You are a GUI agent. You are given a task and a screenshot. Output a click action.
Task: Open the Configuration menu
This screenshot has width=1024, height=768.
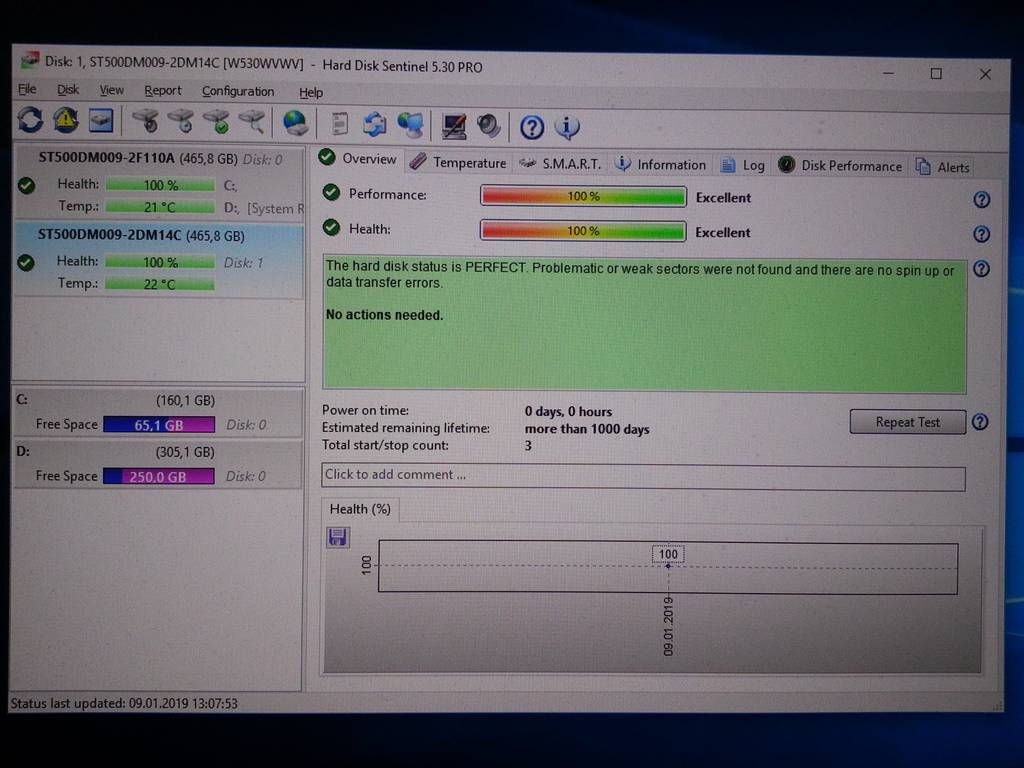(x=238, y=91)
